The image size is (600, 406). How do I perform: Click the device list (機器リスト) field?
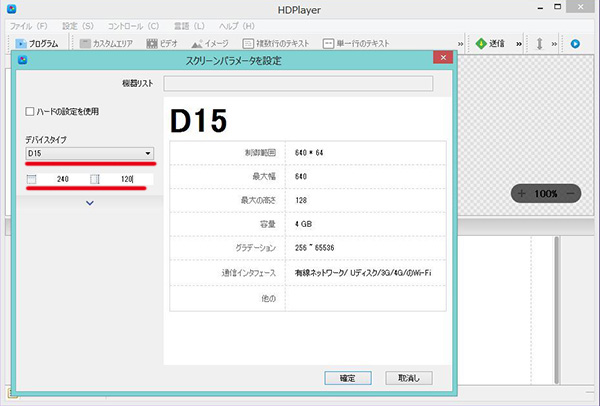298,83
